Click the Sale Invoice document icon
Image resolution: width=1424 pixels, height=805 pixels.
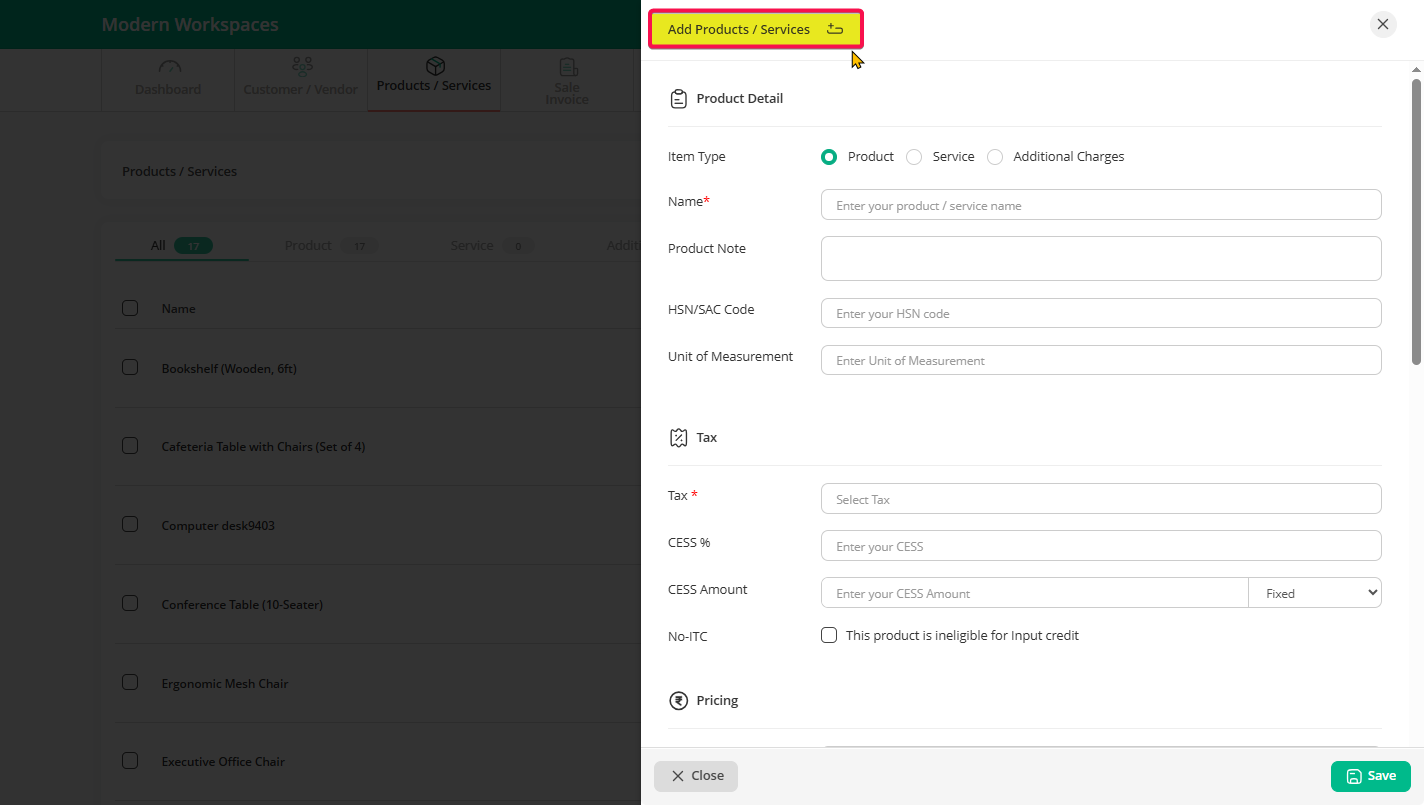[x=568, y=67]
